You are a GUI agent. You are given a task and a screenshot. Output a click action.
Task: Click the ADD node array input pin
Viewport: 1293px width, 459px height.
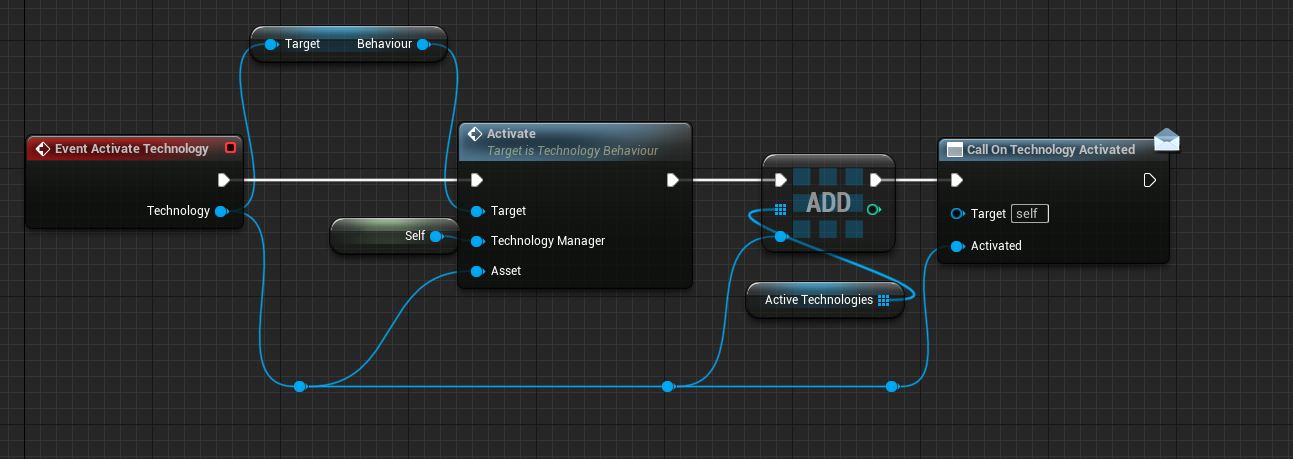pos(781,209)
